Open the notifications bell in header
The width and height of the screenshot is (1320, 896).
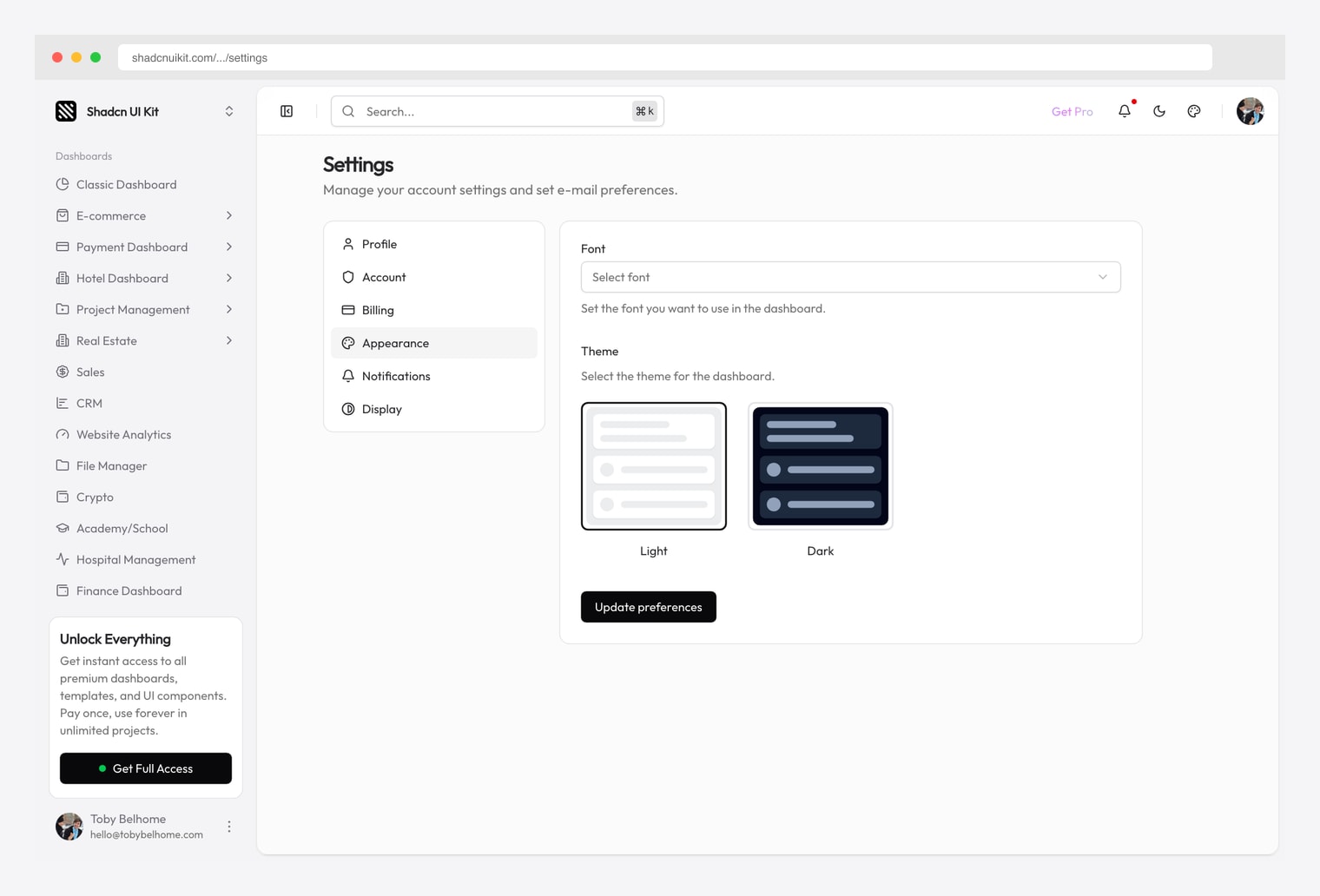click(1125, 111)
